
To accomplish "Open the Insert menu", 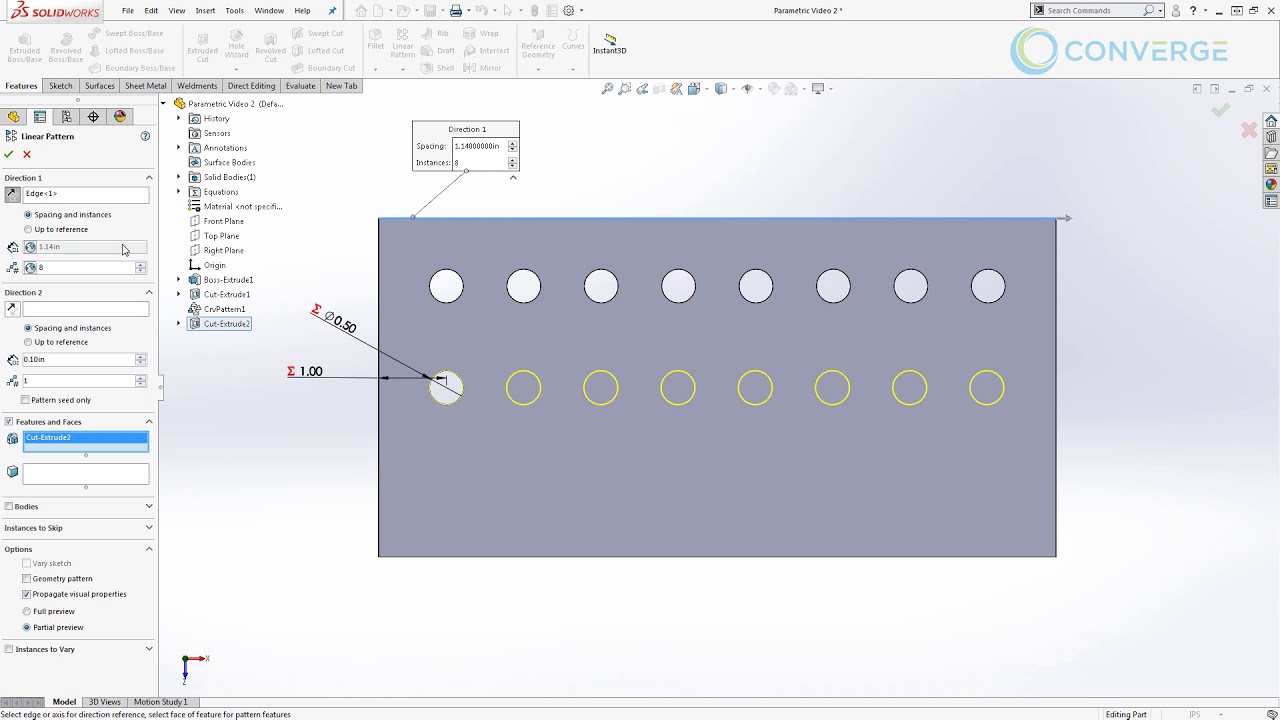I will tap(205, 10).
